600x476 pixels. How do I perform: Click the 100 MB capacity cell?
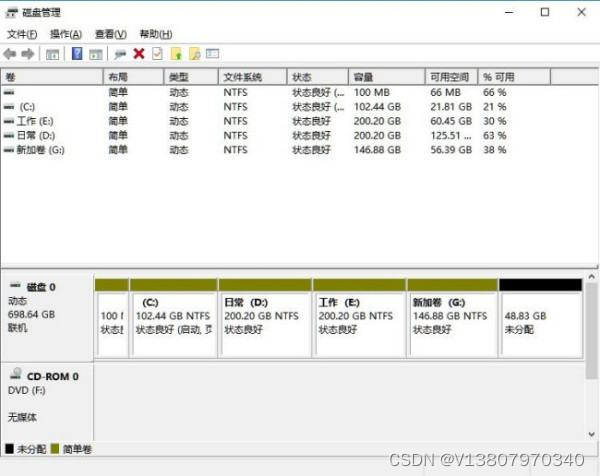pyautogui.click(x=372, y=93)
